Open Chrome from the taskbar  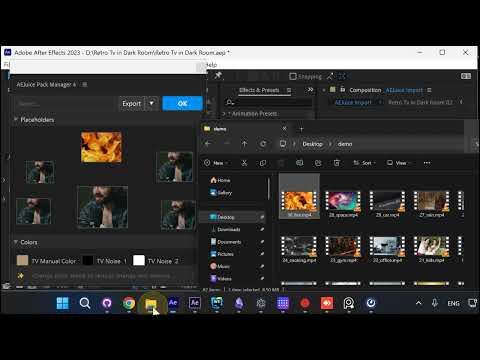129,303
